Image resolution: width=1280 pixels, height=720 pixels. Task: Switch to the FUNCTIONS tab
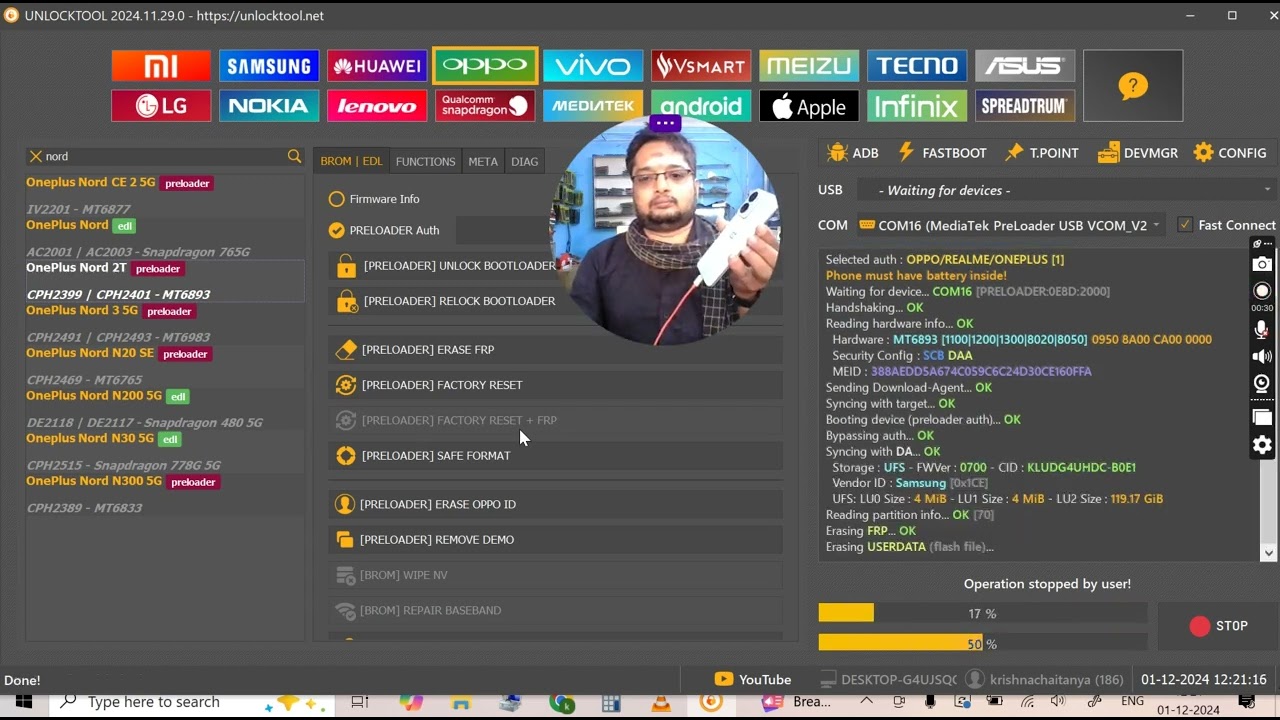(425, 161)
